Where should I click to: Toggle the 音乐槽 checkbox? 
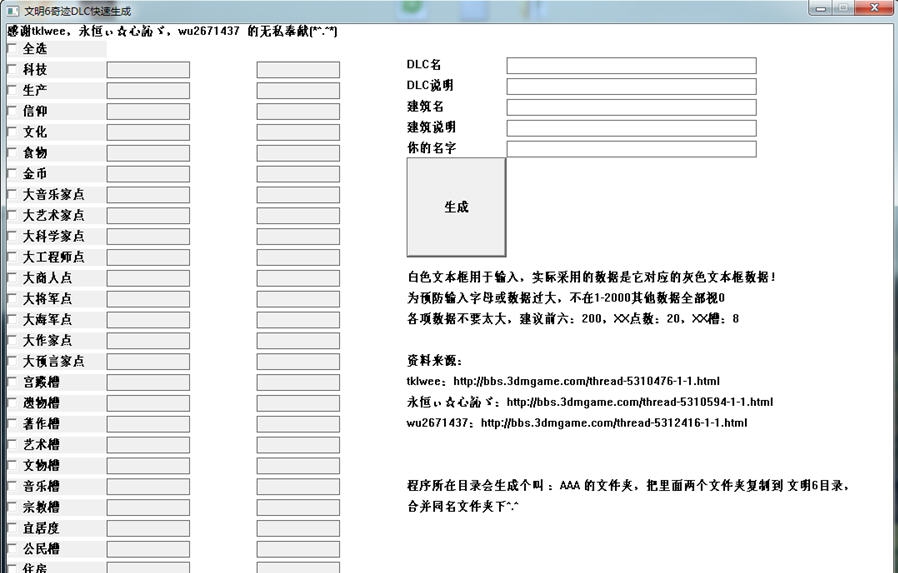click(12, 486)
